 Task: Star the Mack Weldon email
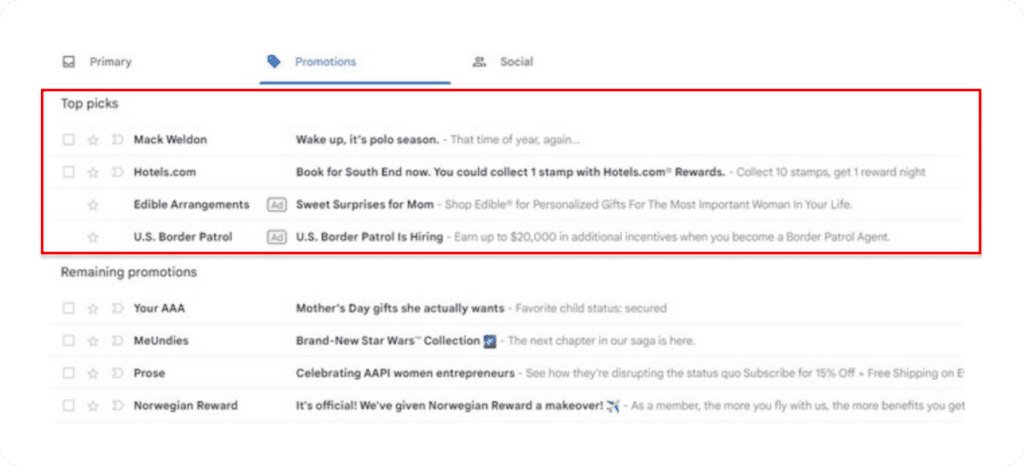point(93,140)
